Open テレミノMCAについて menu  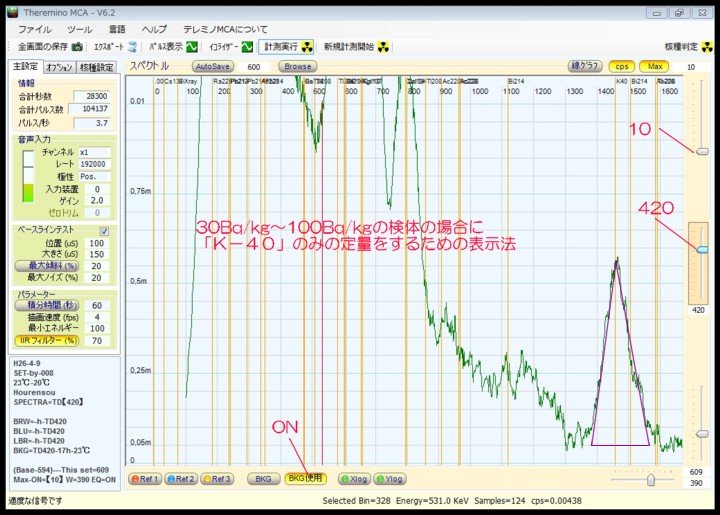point(225,29)
